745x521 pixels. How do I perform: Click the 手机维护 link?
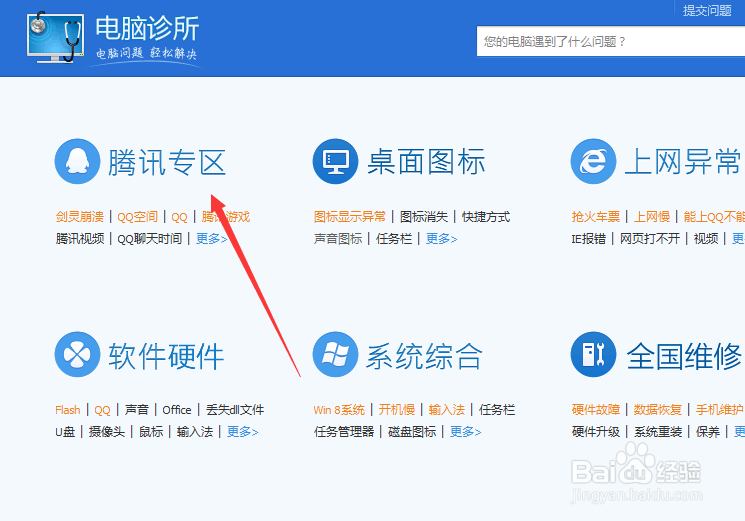[719, 410]
